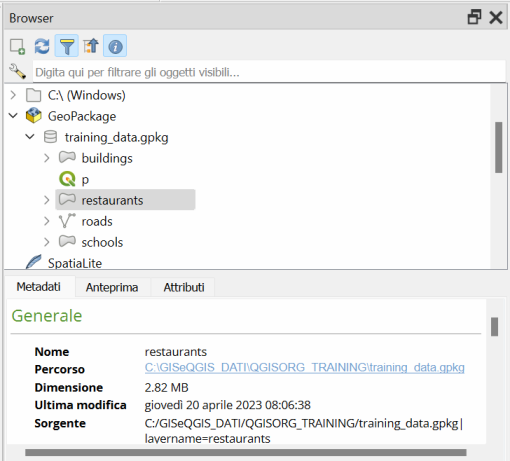Toggle the properties widget info button
The width and height of the screenshot is (510, 461).
(115, 46)
